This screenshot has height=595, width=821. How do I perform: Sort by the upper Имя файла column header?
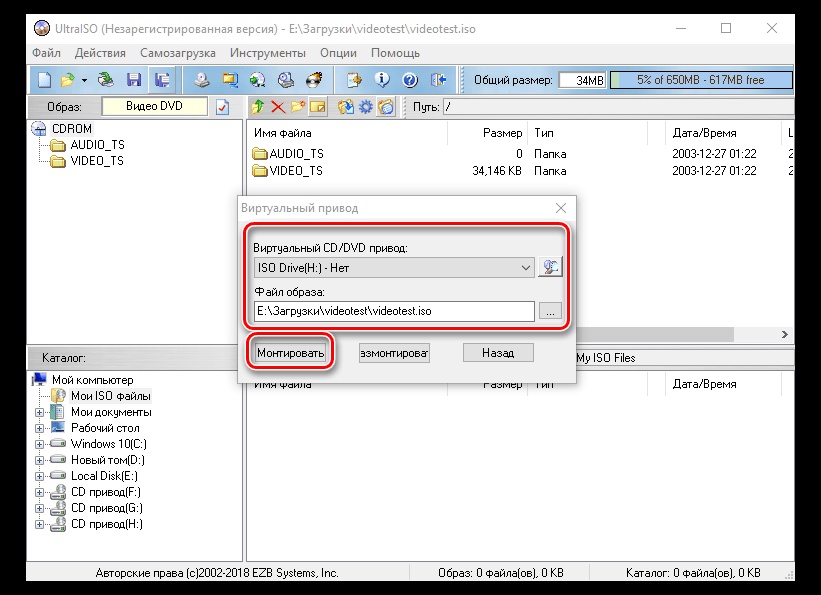[347, 133]
